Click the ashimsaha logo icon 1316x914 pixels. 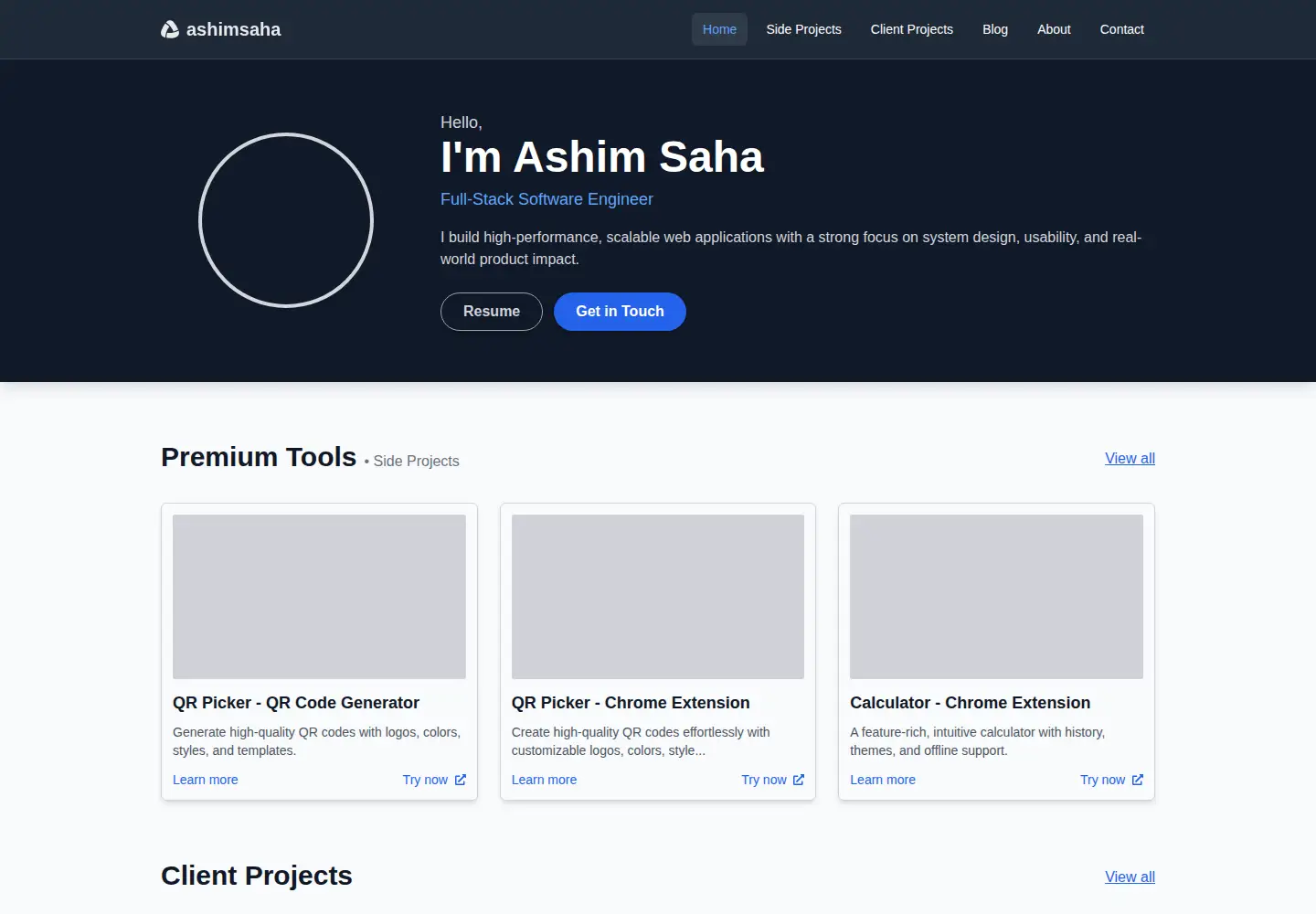(x=170, y=29)
